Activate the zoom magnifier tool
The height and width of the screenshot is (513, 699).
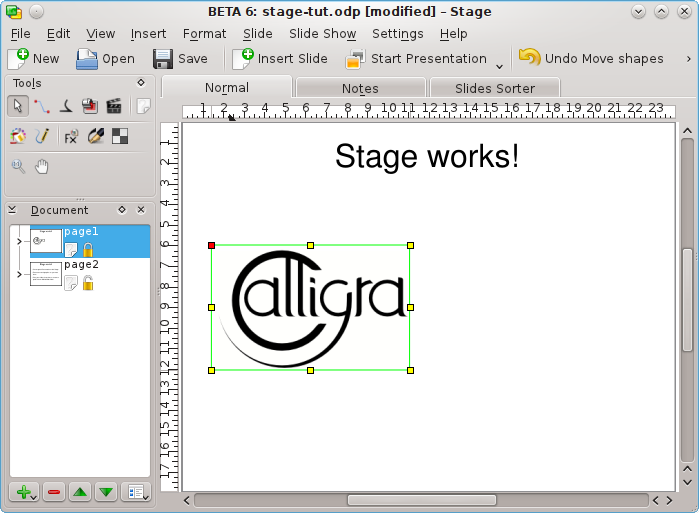[x=18, y=166]
